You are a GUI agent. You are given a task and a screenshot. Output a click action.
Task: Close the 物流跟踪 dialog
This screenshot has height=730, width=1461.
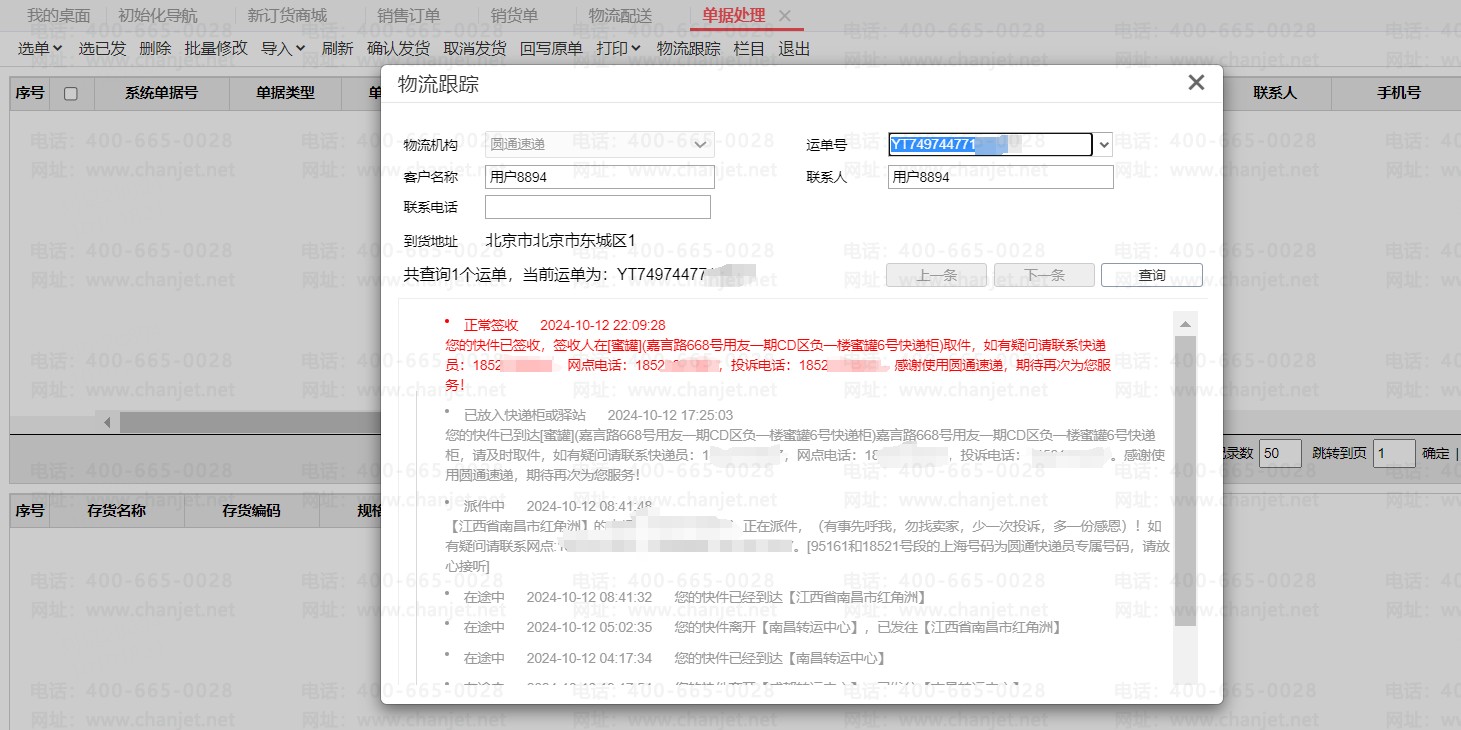(1195, 83)
